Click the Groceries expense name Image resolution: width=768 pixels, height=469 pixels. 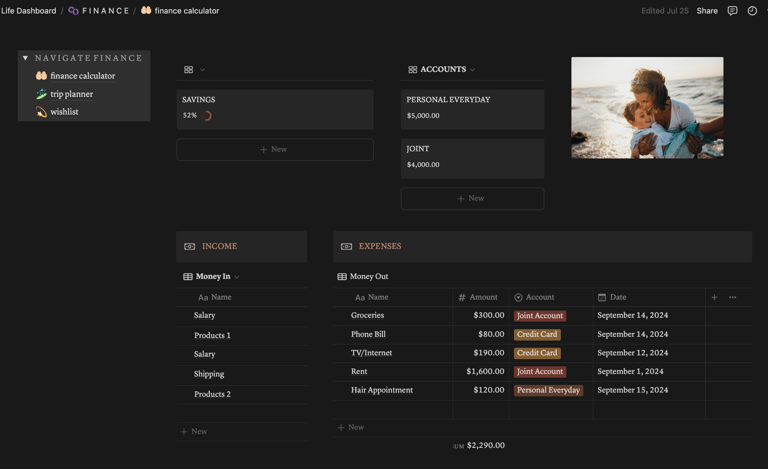pos(367,315)
